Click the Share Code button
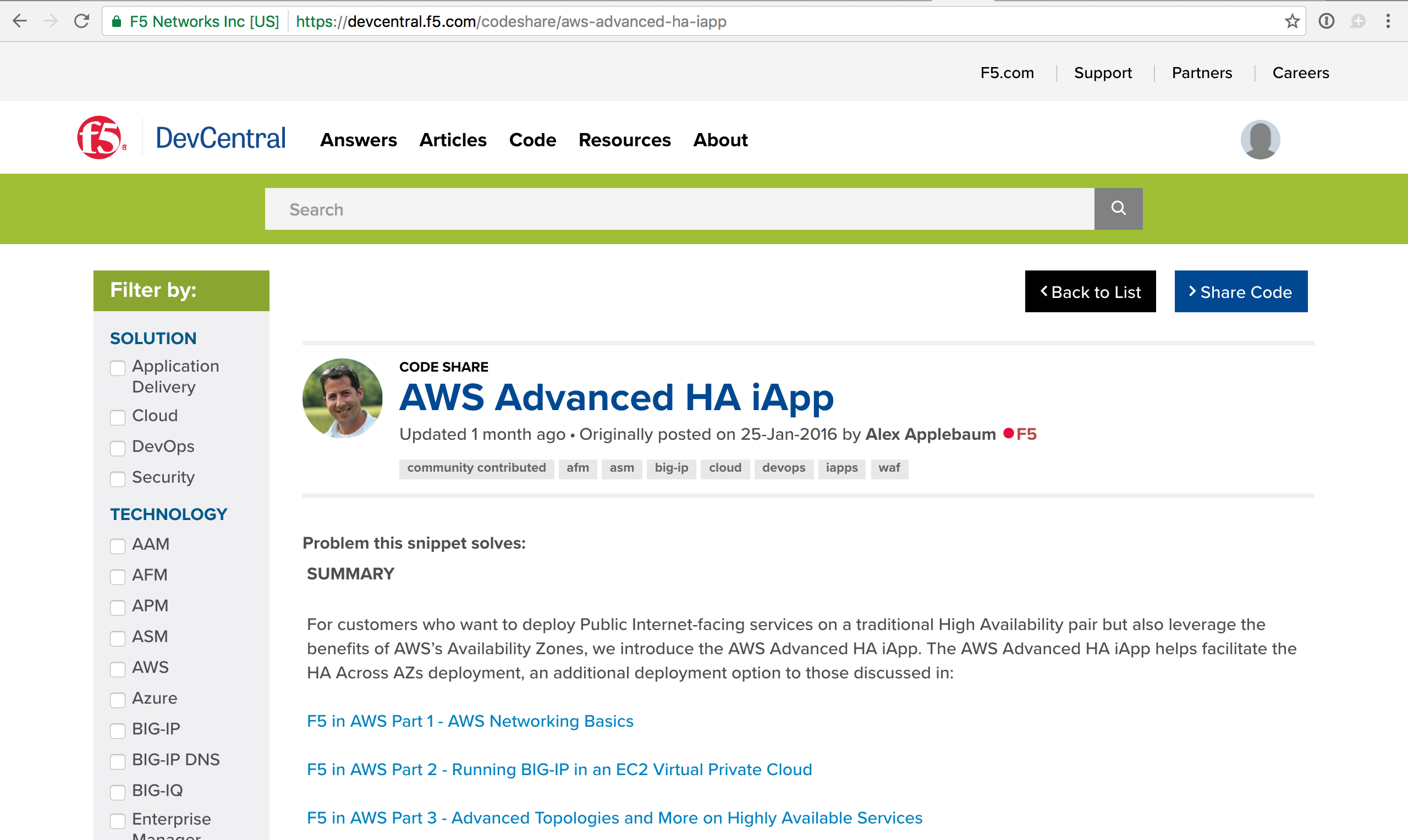The width and height of the screenshot is (1408, 840). pyautogui.click(x=1240, y=291)
